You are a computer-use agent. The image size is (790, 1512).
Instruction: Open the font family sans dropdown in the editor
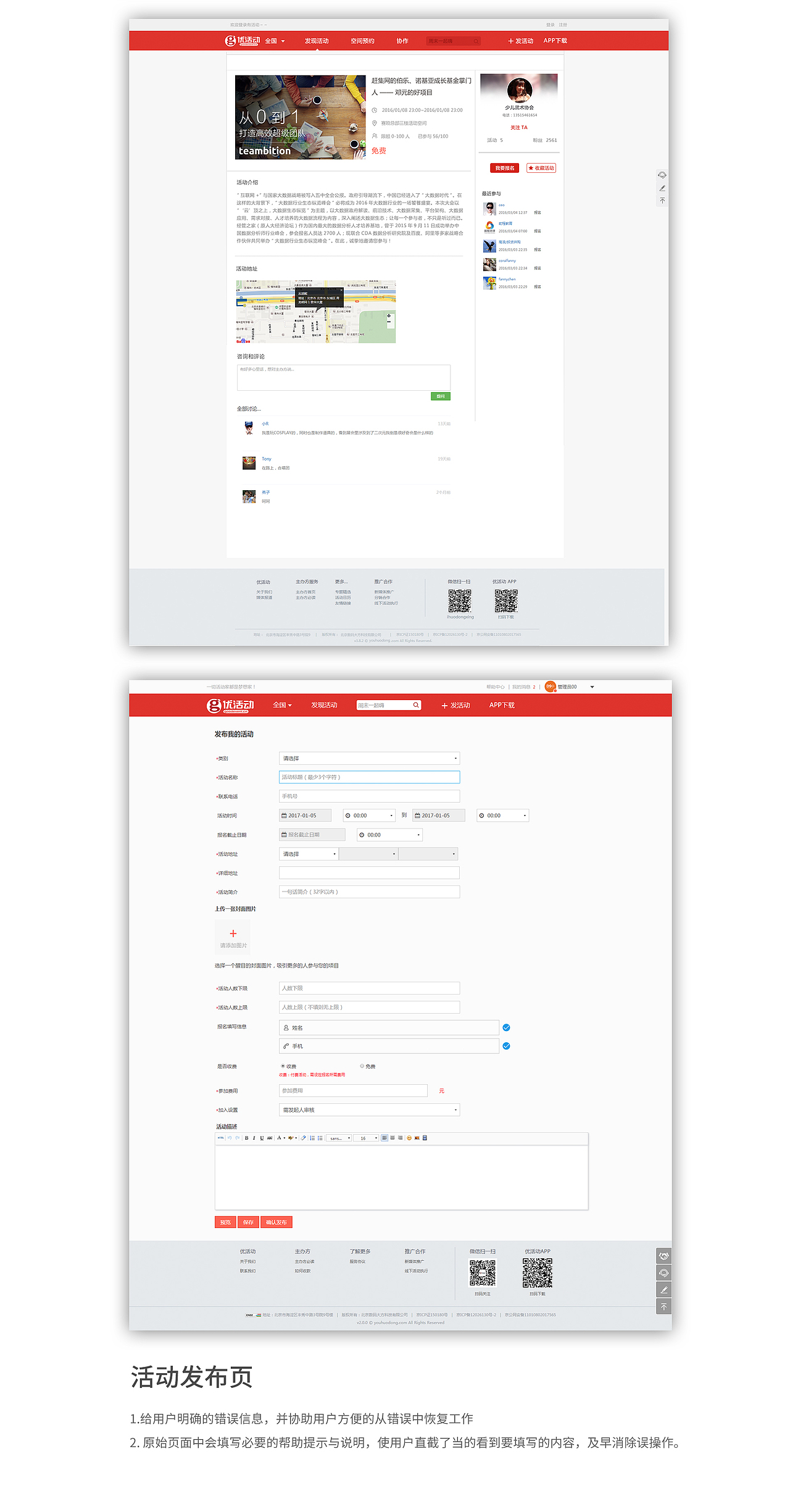(339, 1138)
